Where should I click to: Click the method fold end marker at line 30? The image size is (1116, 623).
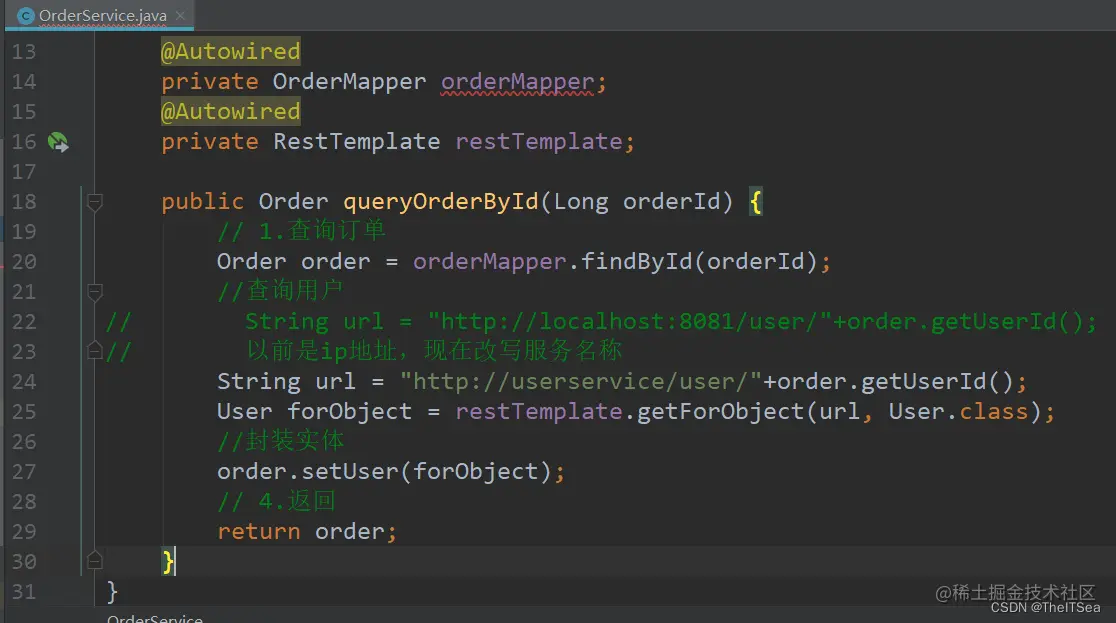95,561
